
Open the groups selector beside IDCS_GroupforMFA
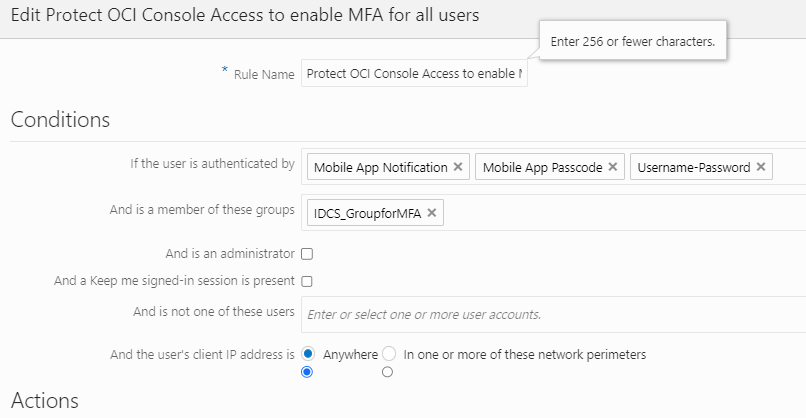coord(620,212)
